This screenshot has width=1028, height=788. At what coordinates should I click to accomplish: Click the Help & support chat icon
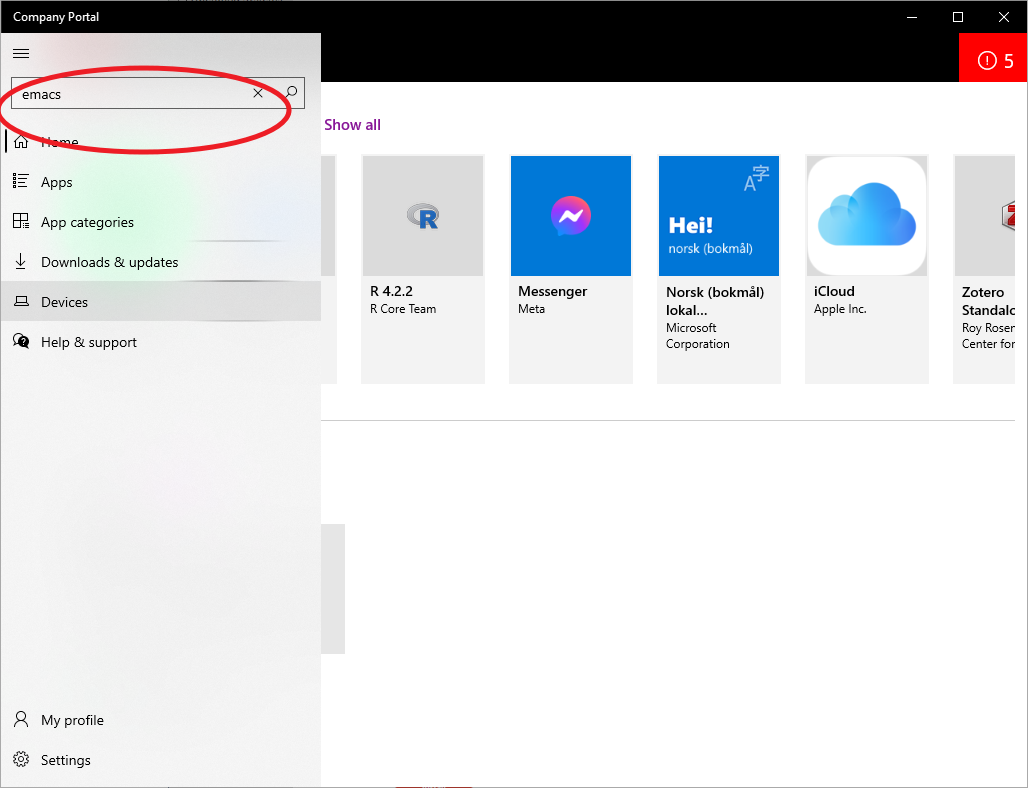tap(21, 341)
